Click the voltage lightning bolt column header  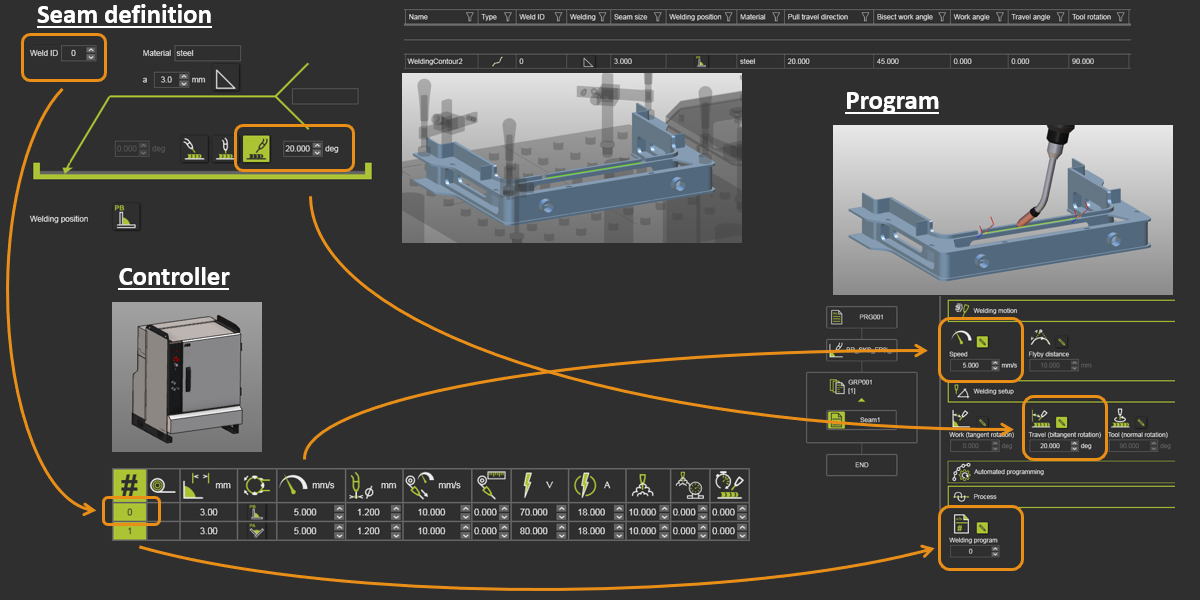click(x=526, y=486)
